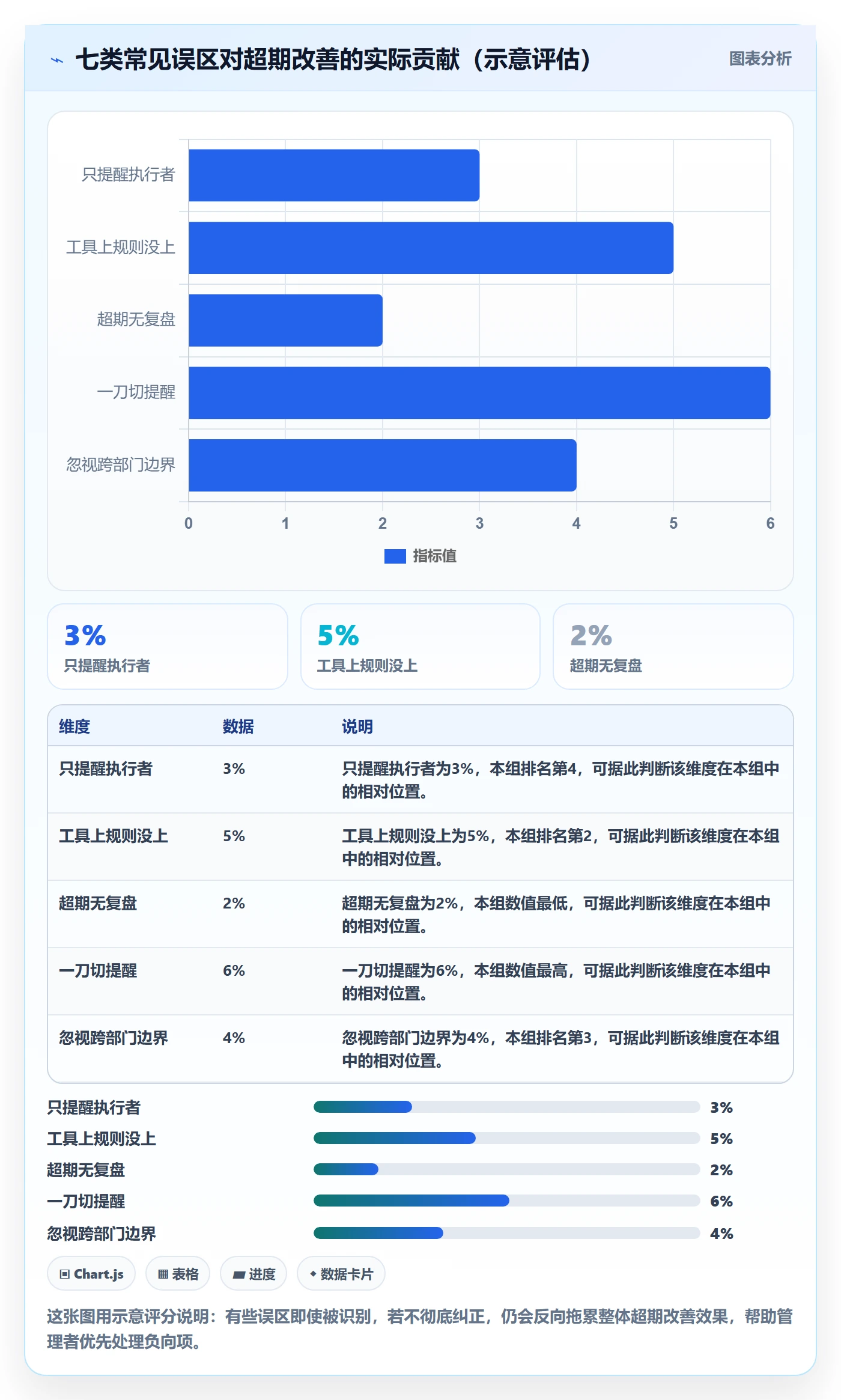Viewport: 841px width, 1400px height.
Task: Click the 进度 tag chip
Action: point(254,1274)
